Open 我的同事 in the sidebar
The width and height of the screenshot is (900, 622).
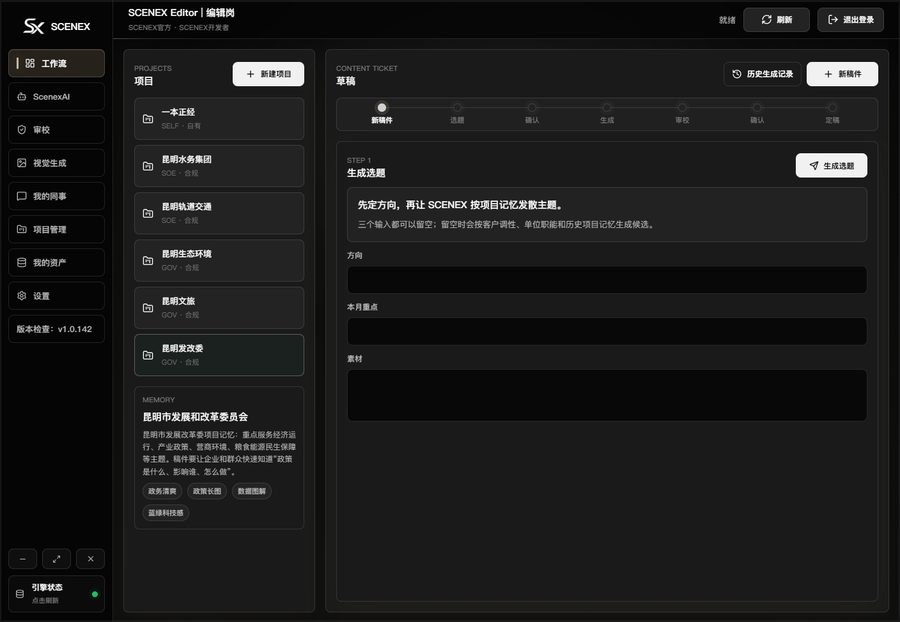pos(56,196)
